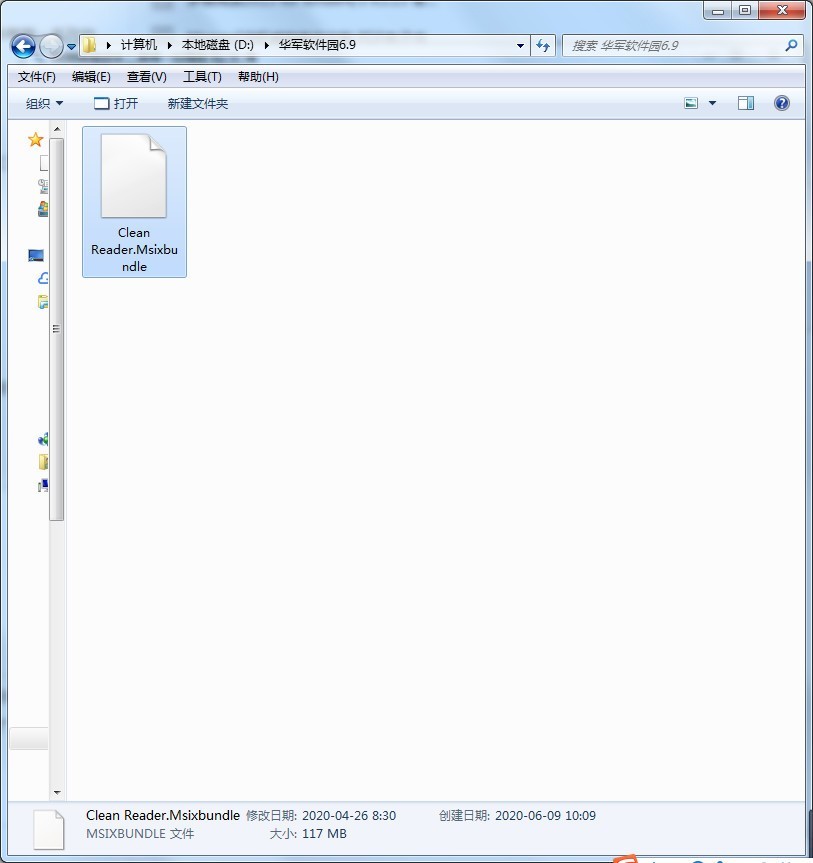Open the blue Help question mark icon
Screen dimensions: 813x863
[782, 103]
